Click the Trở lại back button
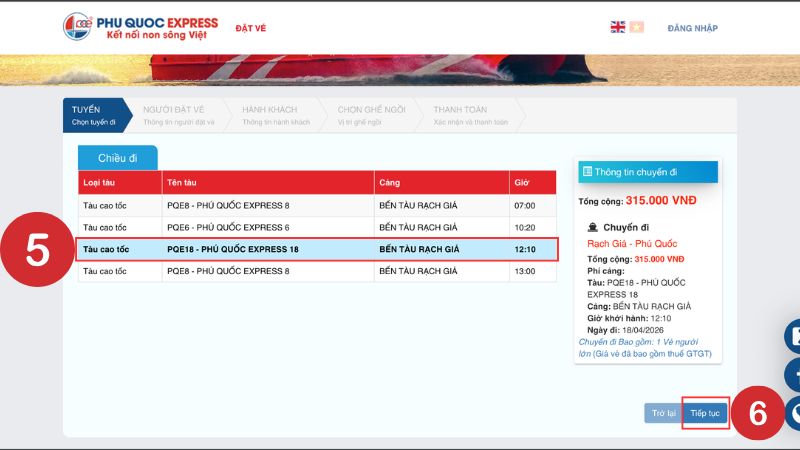Screen dimensions: 800x450 pyautogui.click(x=663, y=413)
